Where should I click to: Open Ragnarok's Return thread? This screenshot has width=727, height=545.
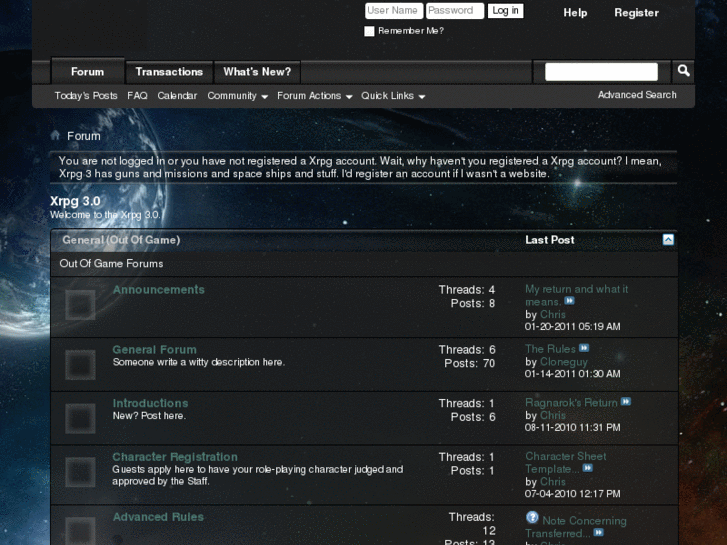pos(571,403)
